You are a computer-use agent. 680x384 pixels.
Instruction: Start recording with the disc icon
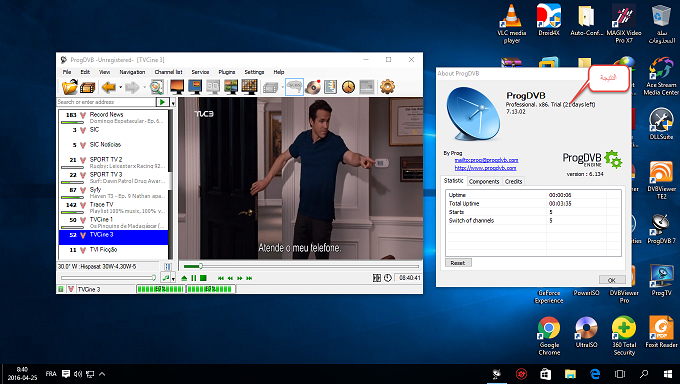tap(313, 87)
